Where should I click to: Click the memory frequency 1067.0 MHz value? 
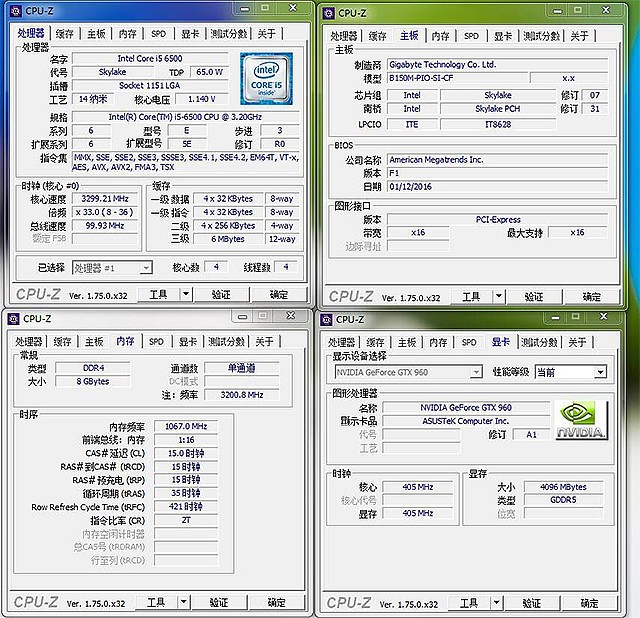186,426
